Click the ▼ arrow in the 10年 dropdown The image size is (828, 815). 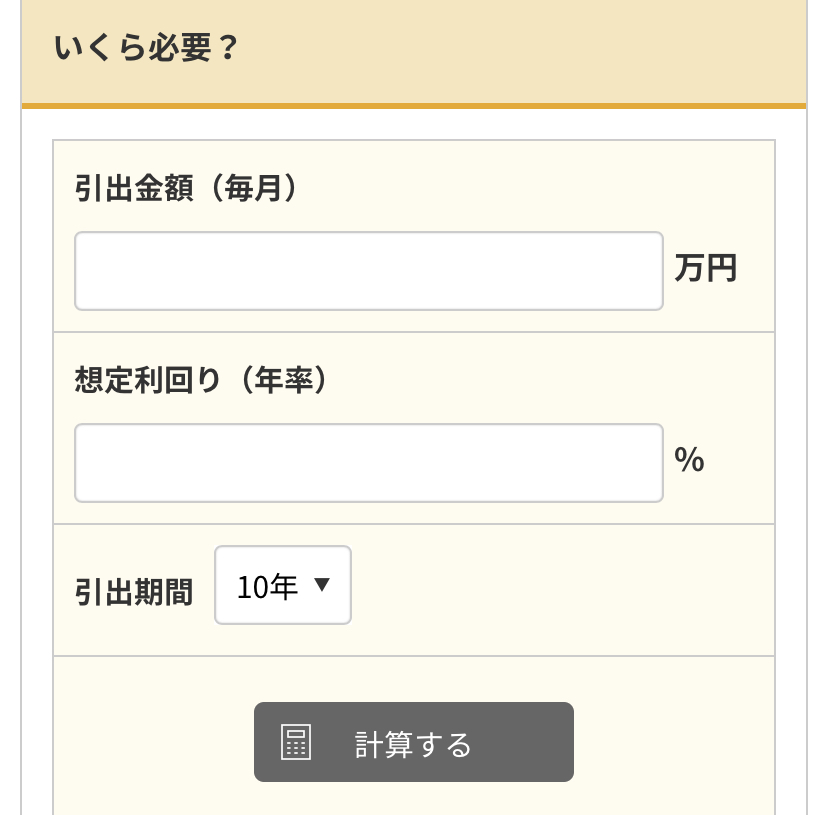point(322,584)
